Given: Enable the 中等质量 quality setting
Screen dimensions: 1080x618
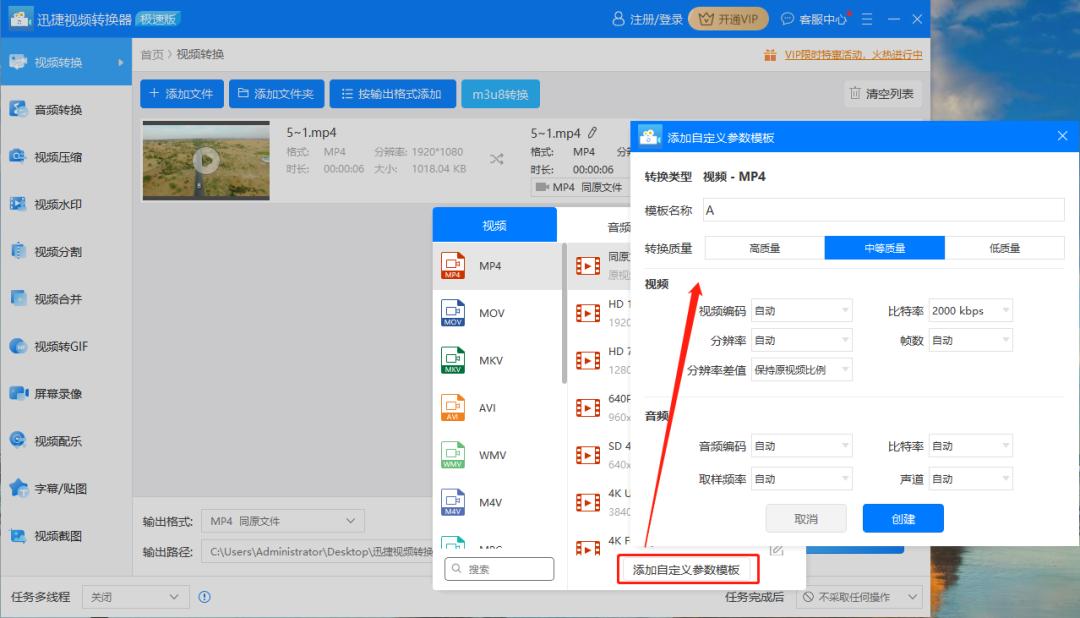Looking at the screenshot, I should point(884,247).
